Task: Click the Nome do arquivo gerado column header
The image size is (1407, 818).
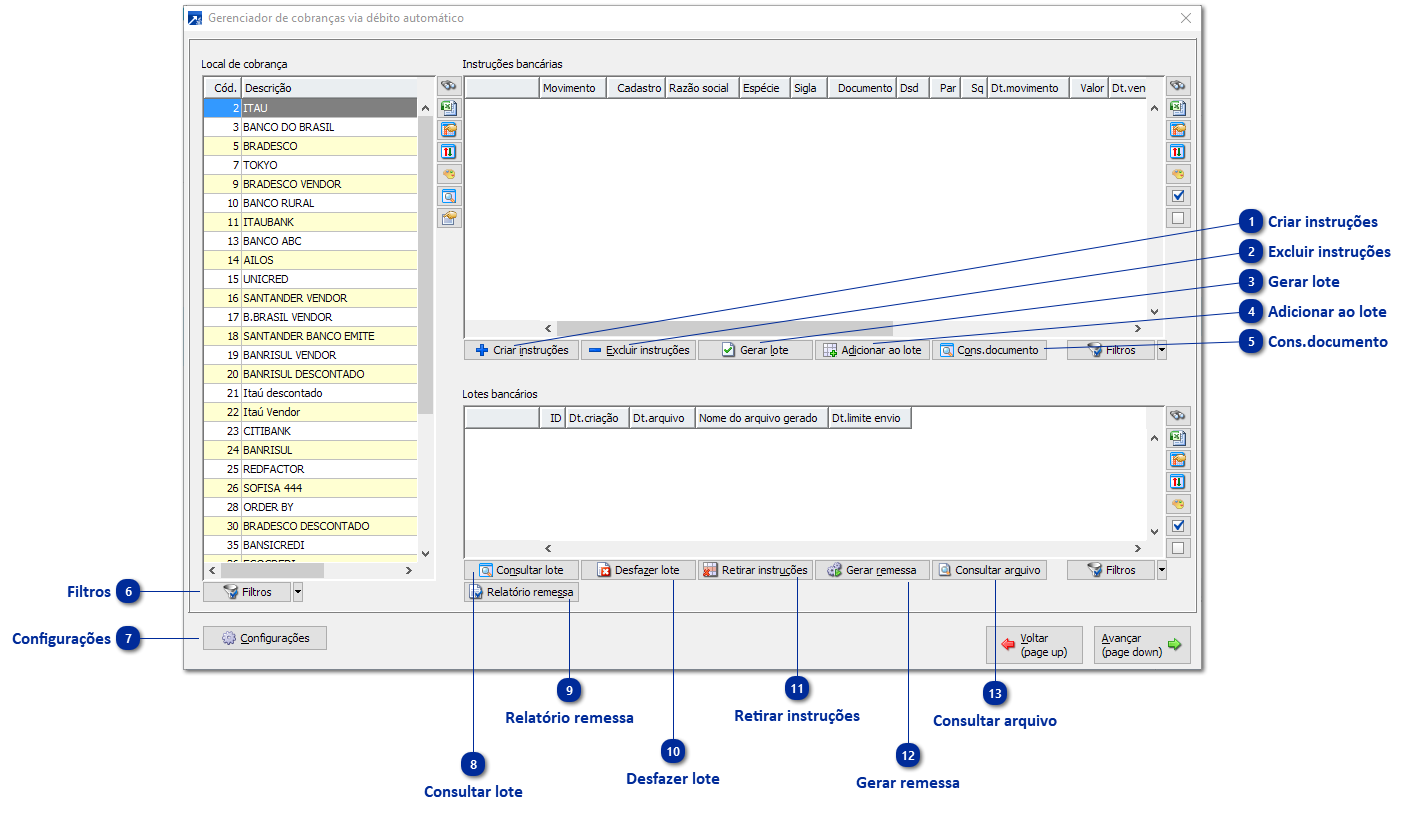Action: click(762, 418)
